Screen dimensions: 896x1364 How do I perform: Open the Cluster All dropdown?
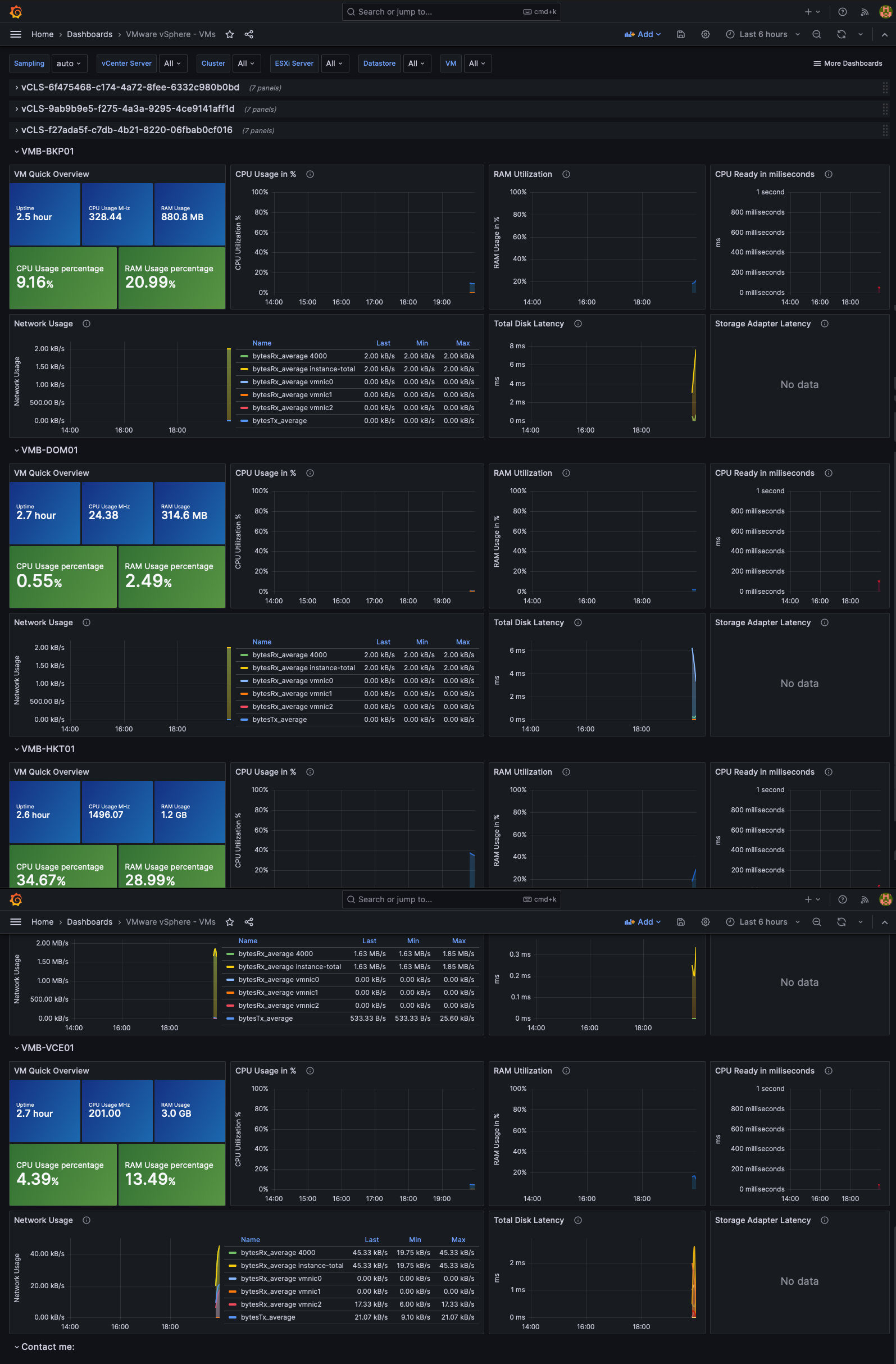point(247,63)
